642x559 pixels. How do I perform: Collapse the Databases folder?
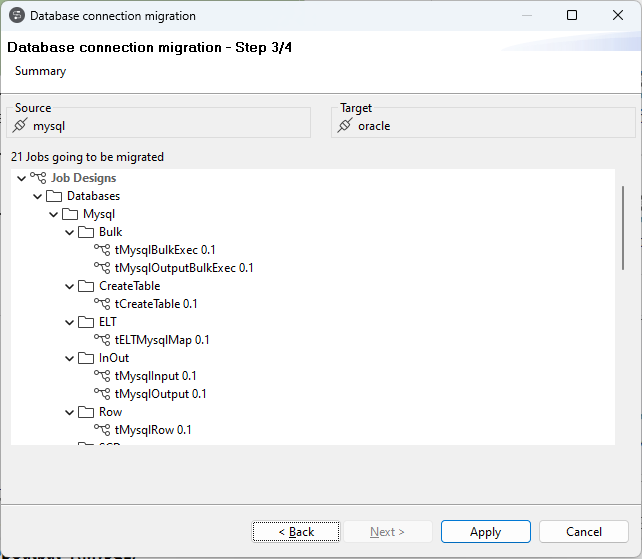[x=38, y=196]
